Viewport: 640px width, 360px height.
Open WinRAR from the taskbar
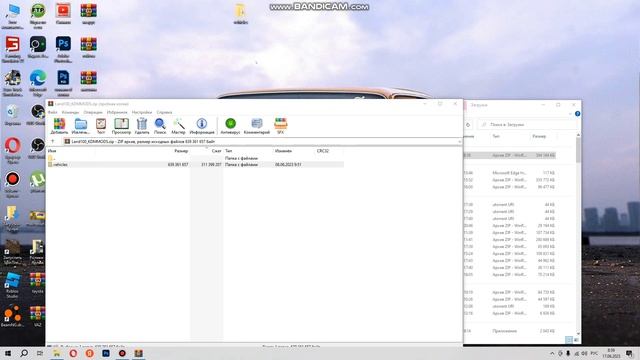[x=138, y=353]
